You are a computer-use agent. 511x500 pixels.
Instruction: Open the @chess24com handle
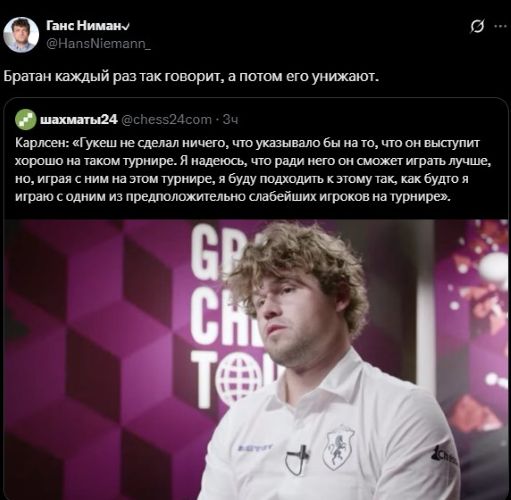(x=166, y=119)
